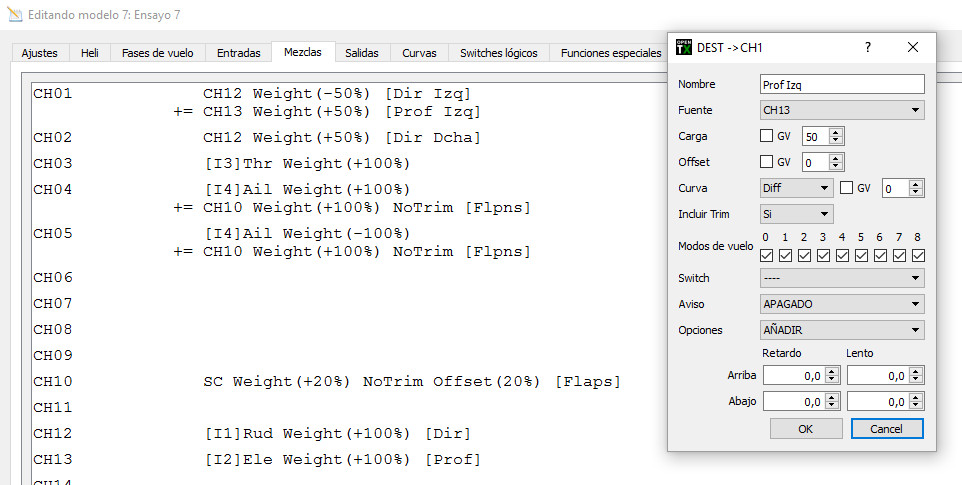Toggle the GV checkbox next to Curva

pos(847,188)
